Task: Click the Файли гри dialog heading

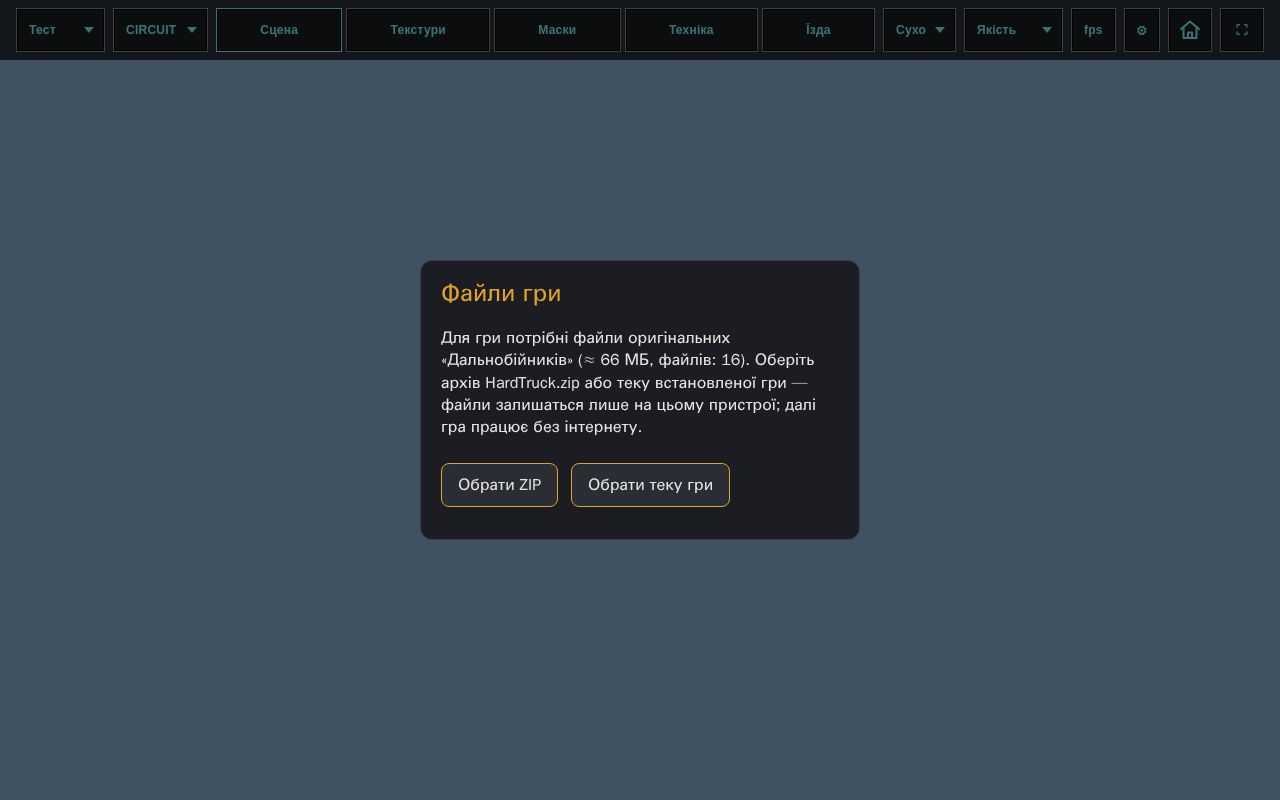Action: pyautogui.click(x=501, y=293)
